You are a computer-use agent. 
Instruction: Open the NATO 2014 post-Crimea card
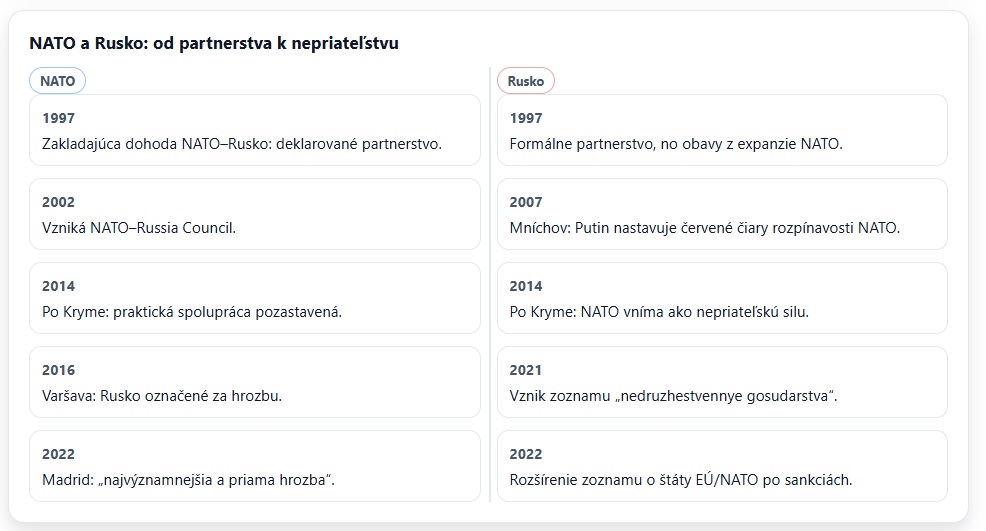tap(255, 298)
